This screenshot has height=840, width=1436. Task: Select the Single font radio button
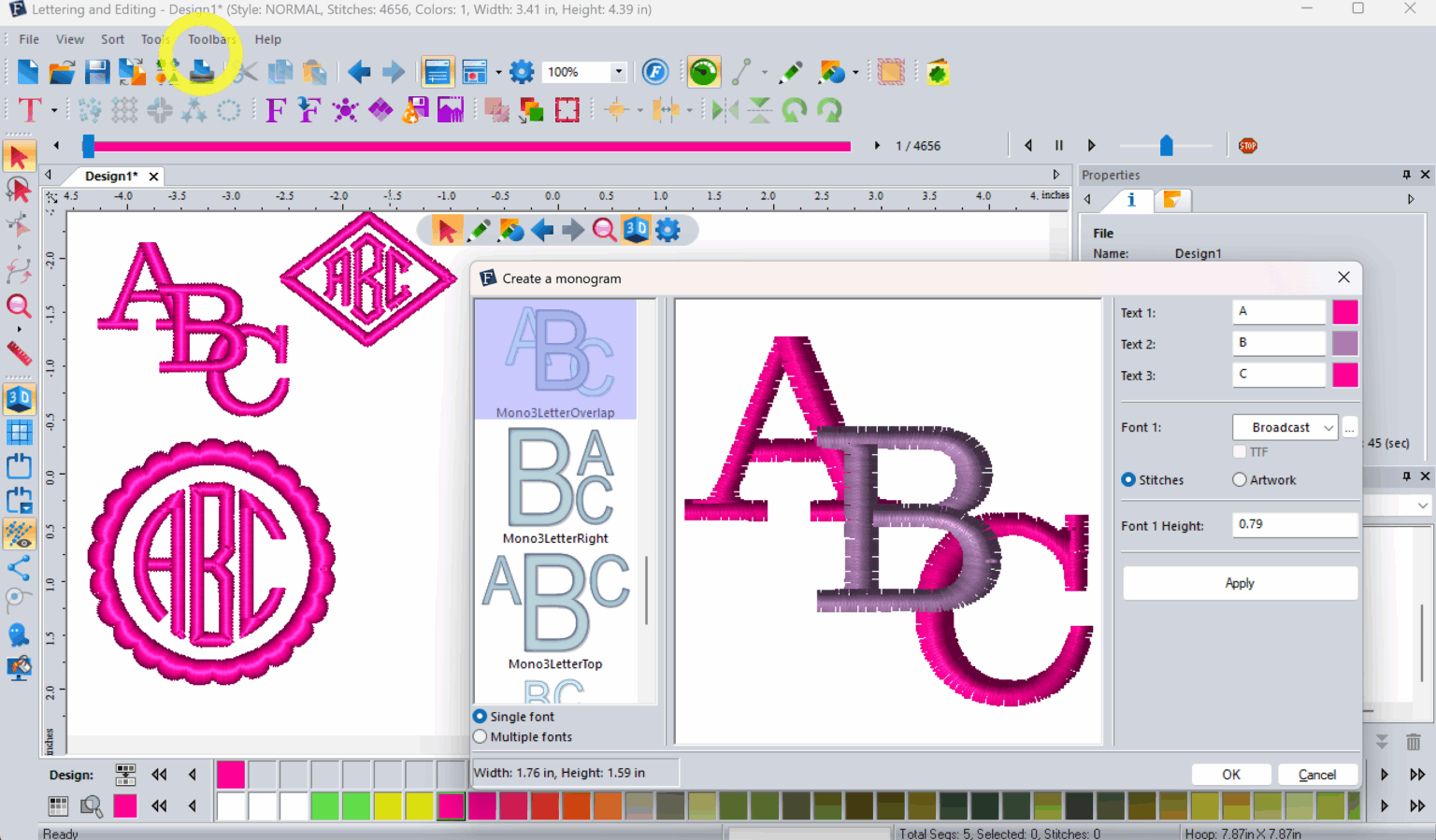[x=480, y=716]
